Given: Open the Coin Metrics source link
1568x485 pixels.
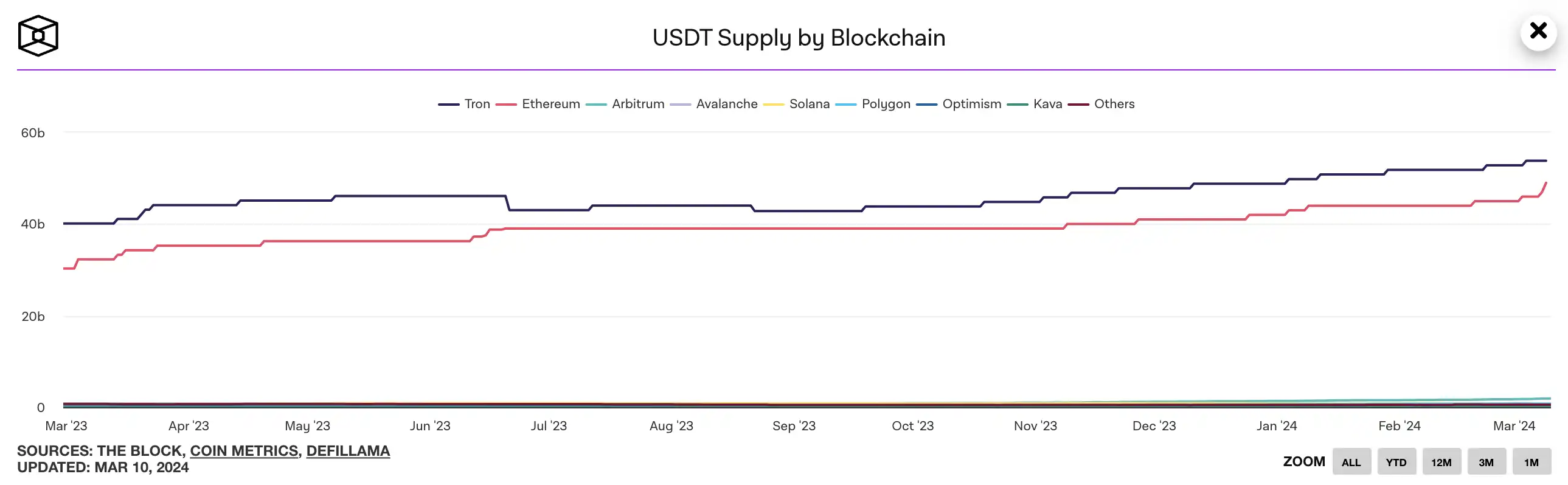Looking at the screenshot, I should [243, 451].
